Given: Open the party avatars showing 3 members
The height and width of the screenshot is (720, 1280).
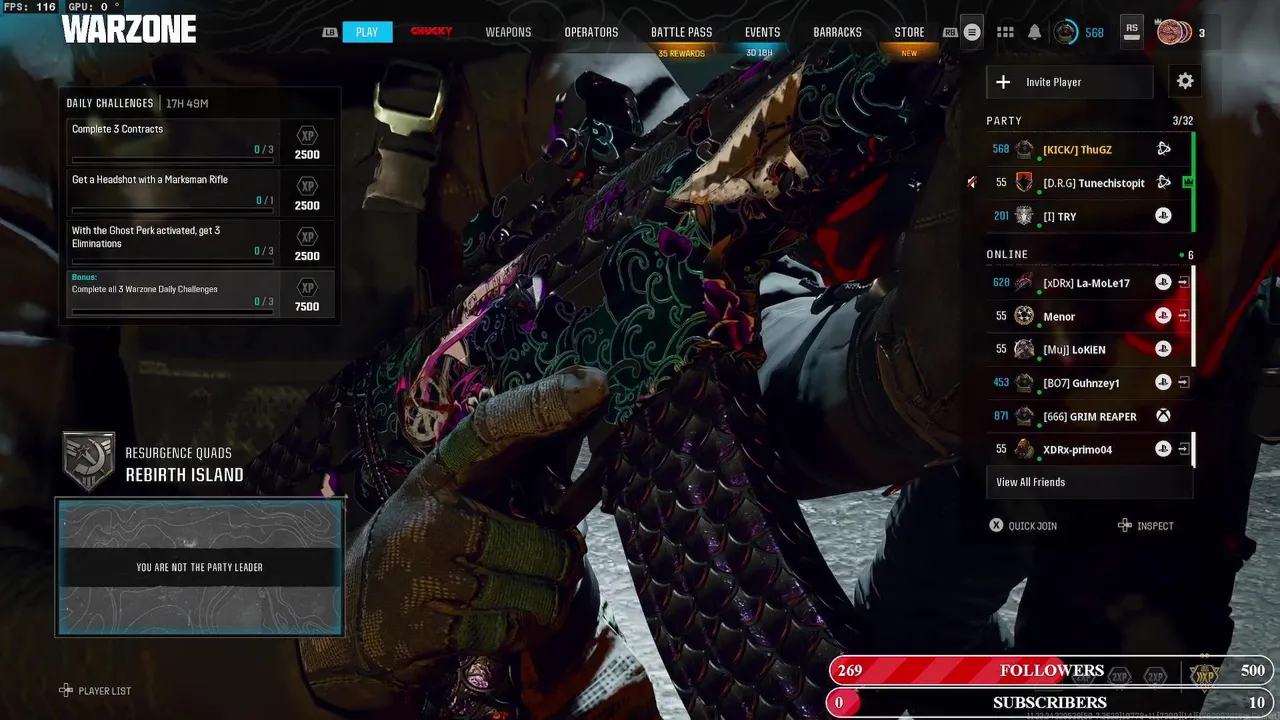Looking at the screenshot, I should pos(1174,32).
